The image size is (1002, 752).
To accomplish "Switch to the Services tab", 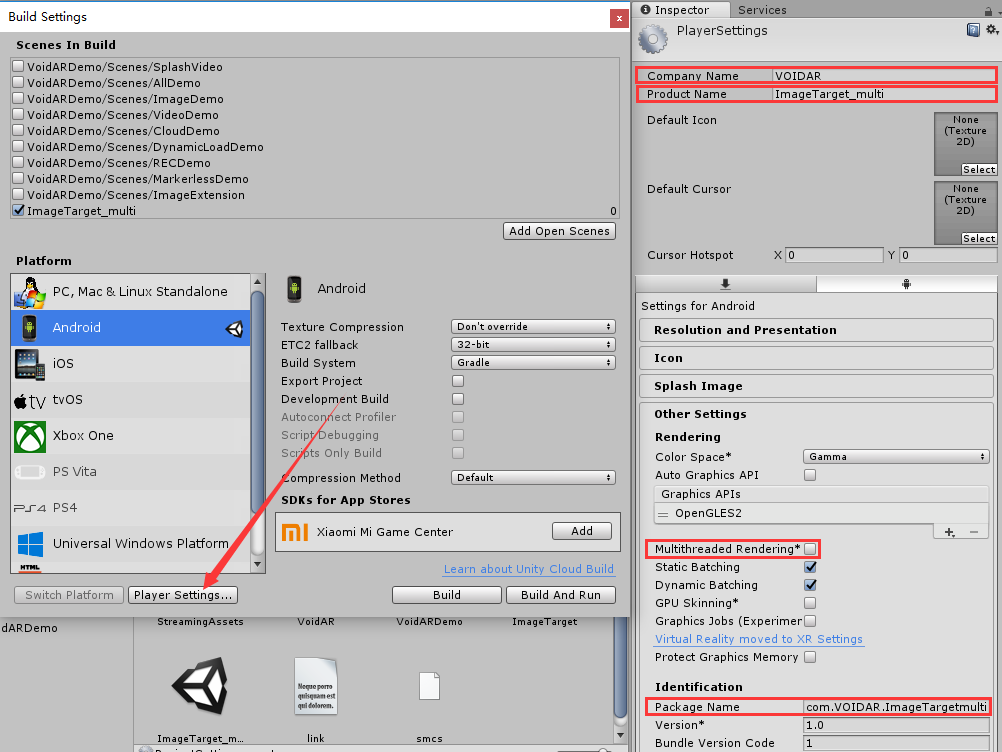I will 762,10.
